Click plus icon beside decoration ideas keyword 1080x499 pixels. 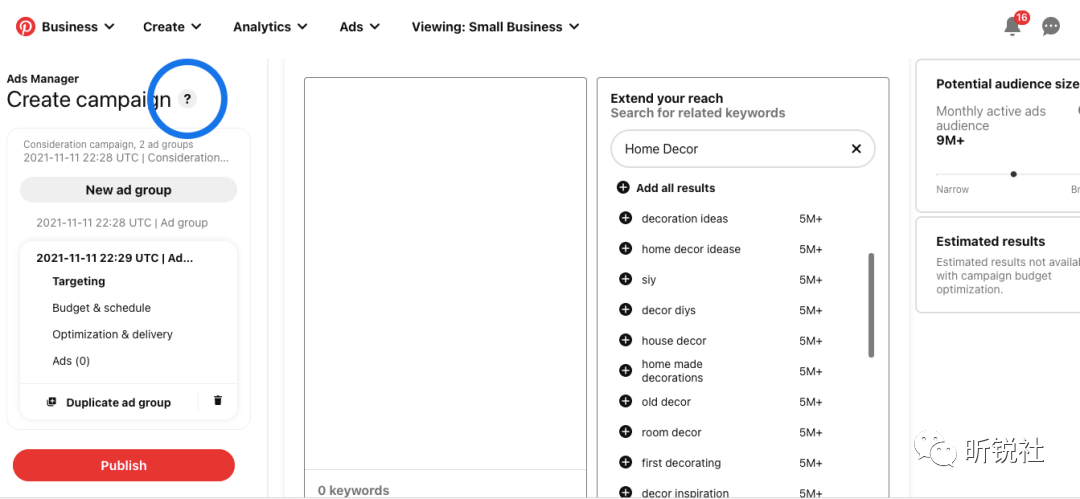[625, 218]
